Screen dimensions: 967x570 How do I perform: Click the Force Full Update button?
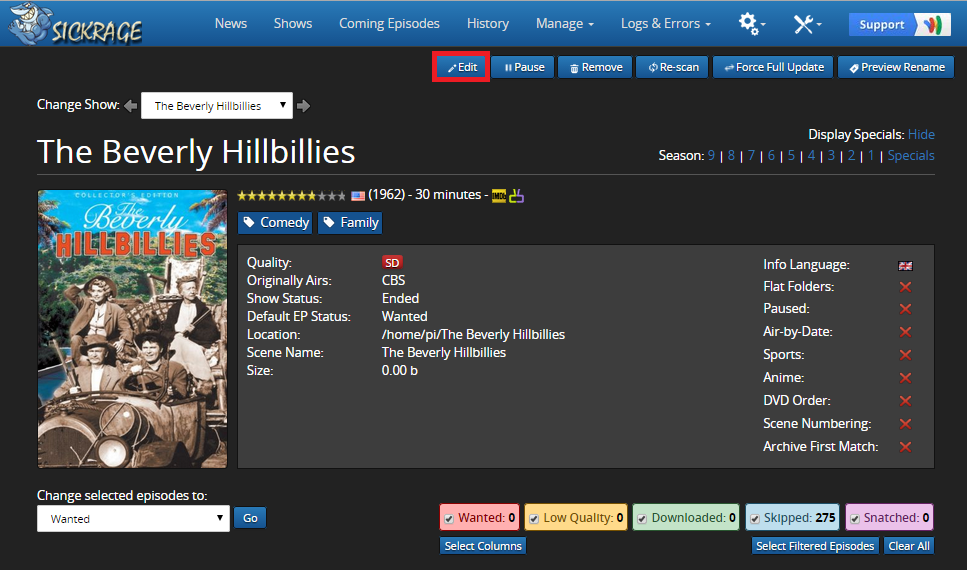coord(773,67)
